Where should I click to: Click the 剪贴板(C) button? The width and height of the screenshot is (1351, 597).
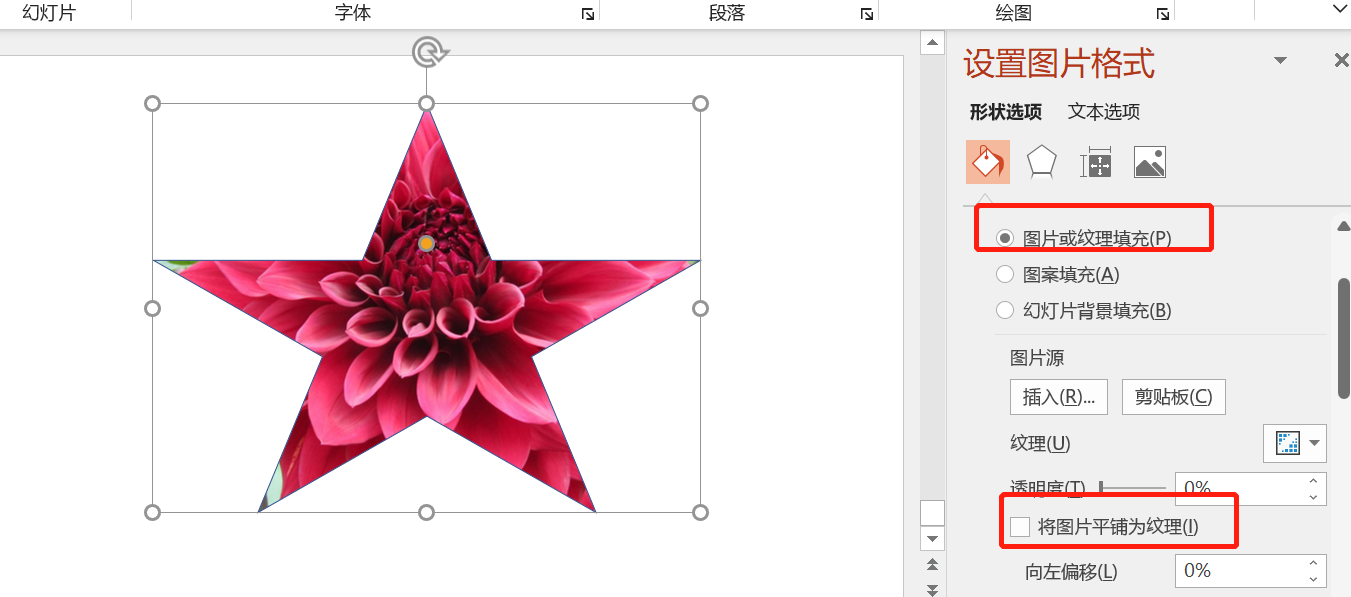point(1174,397)
